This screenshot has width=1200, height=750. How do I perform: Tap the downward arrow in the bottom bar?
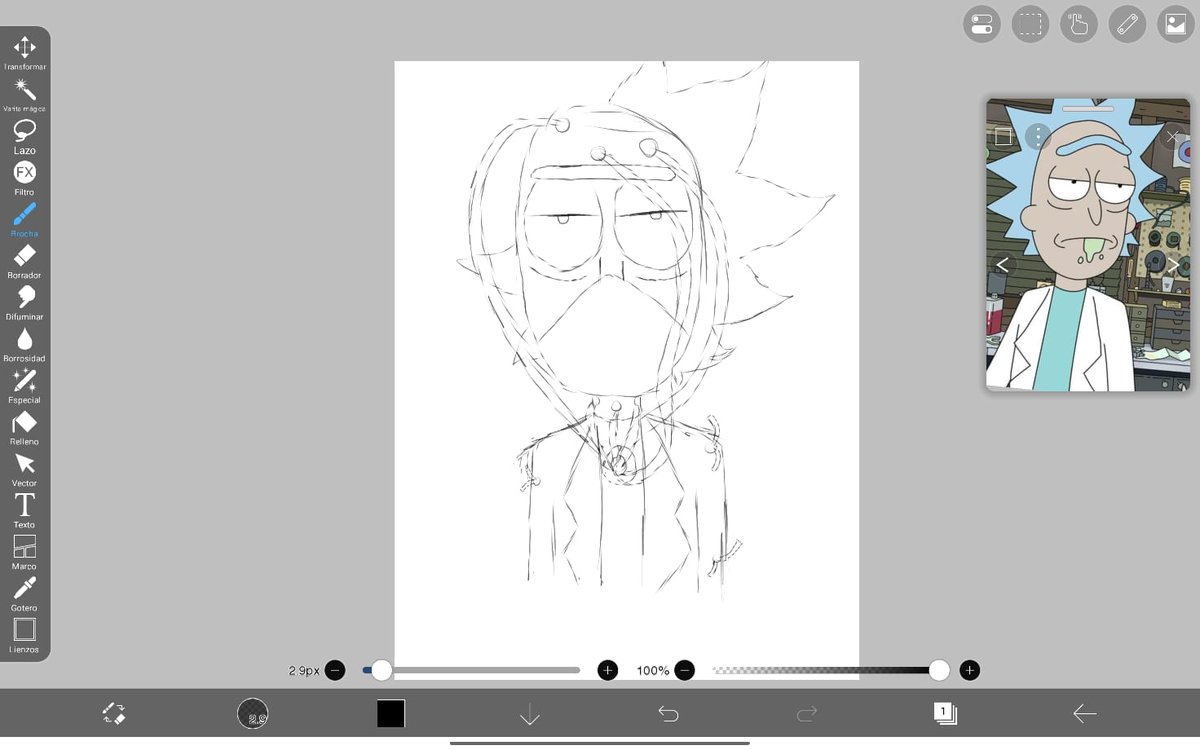(530, 713)
